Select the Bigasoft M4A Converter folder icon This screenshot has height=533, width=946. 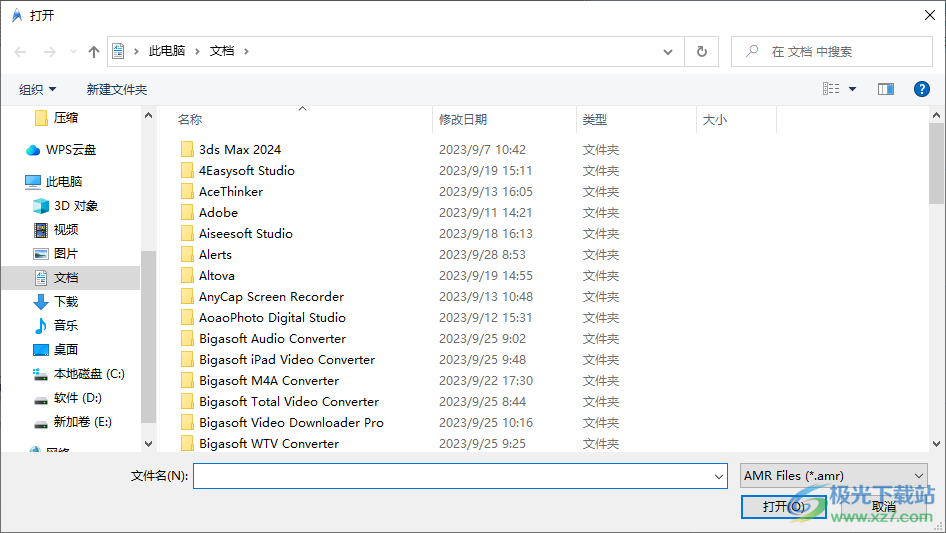point(187,380)
